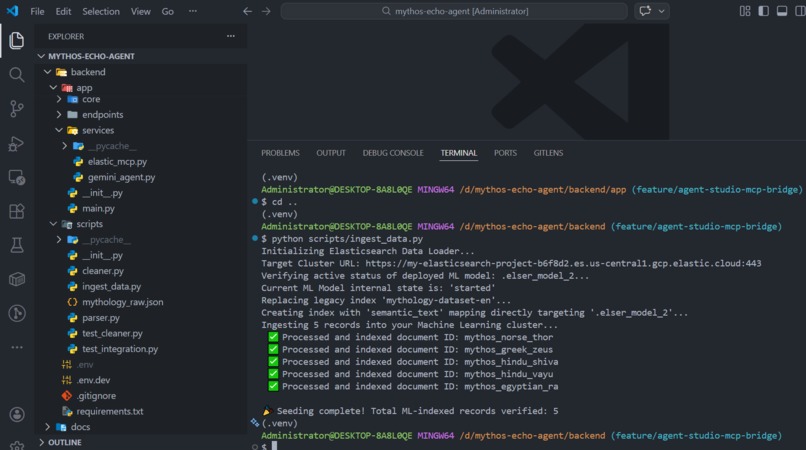Go back with the left arrow

247,11
